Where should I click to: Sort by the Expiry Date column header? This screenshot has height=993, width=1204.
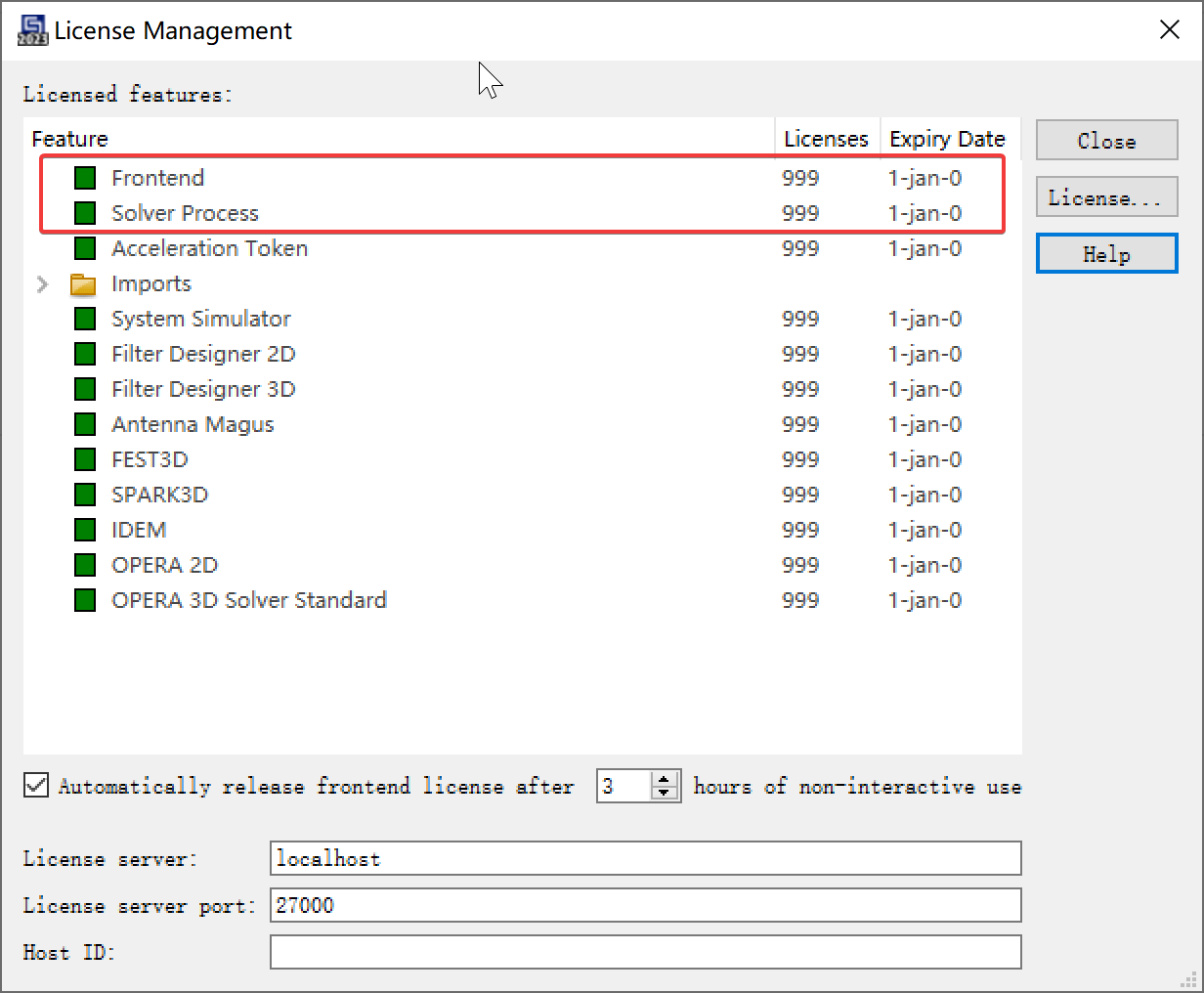coord(947,139)
